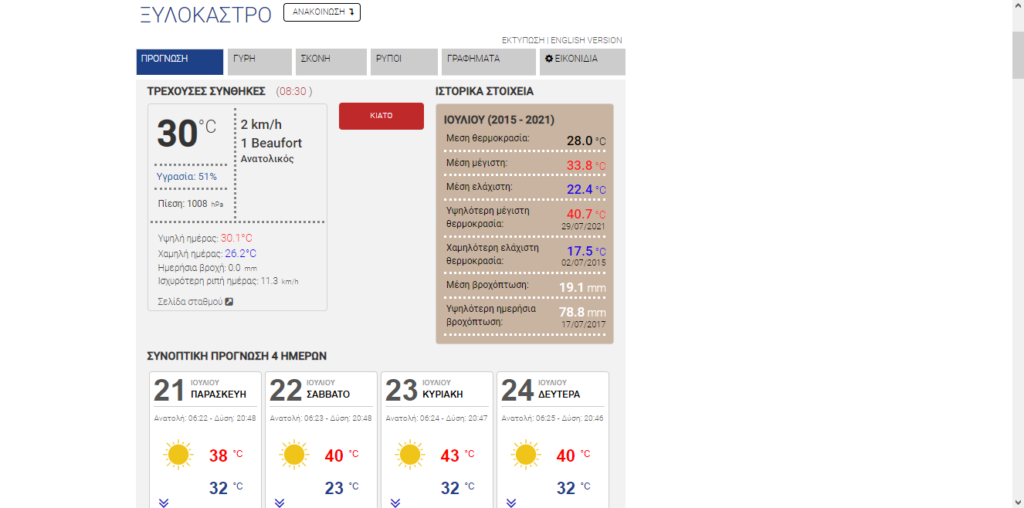Expand details for ΠΑΡΑΣΚΕΥΗ 21 forecast
This screenshot has height=508, width=1024.
pyautogui.click(x=163, y=502)
